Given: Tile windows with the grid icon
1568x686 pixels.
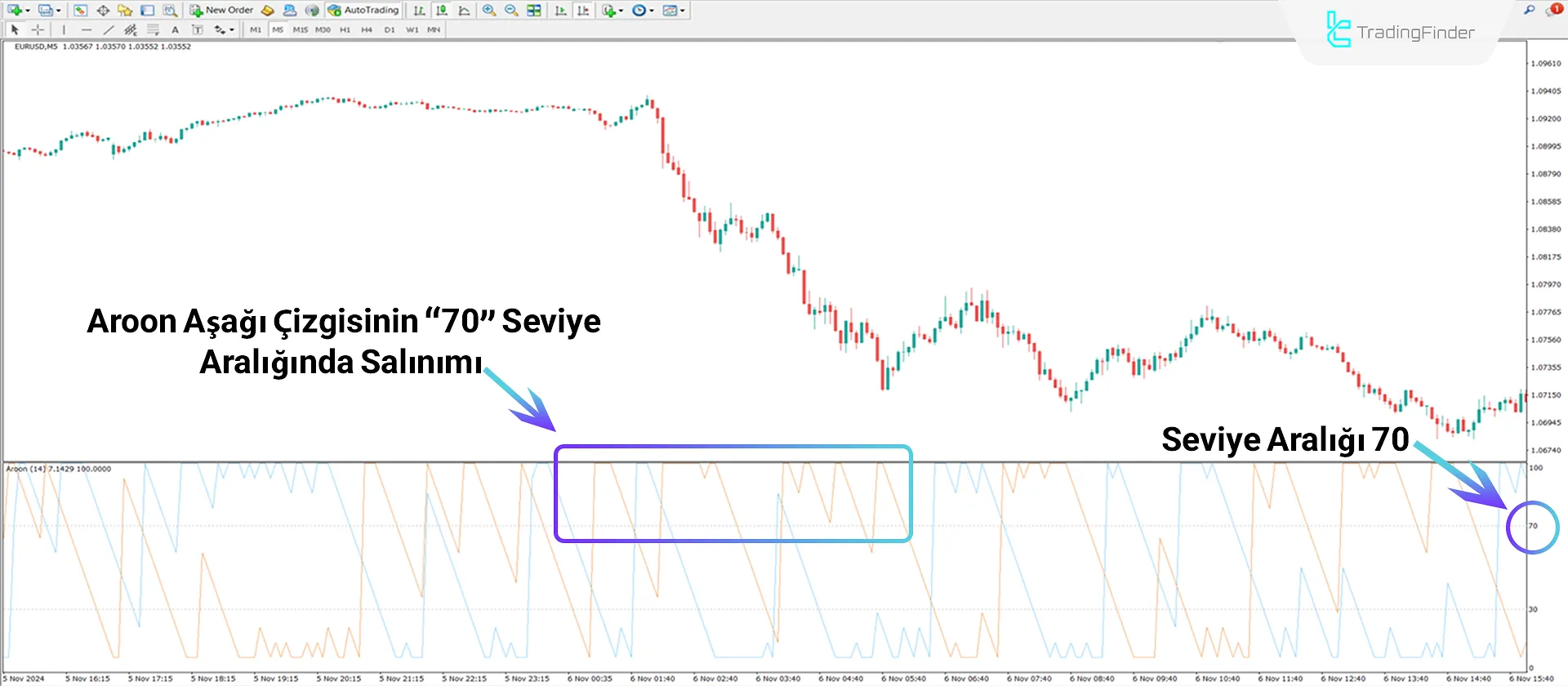Looking at the screenshot, I should (x=533, y=10).
